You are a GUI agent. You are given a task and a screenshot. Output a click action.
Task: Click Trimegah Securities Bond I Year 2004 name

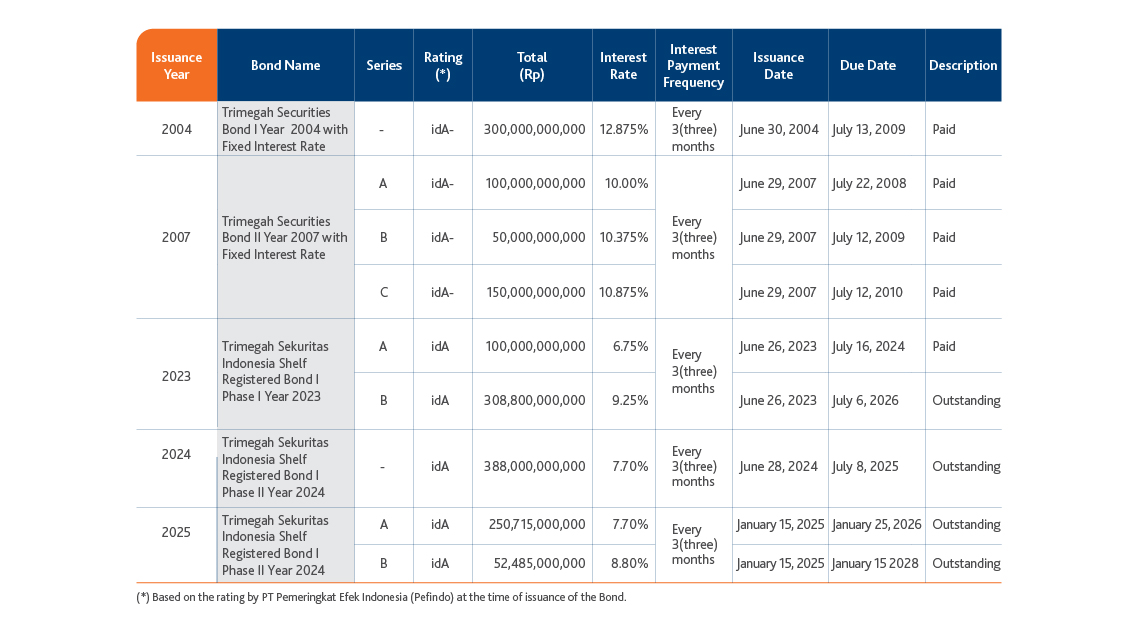284,129
